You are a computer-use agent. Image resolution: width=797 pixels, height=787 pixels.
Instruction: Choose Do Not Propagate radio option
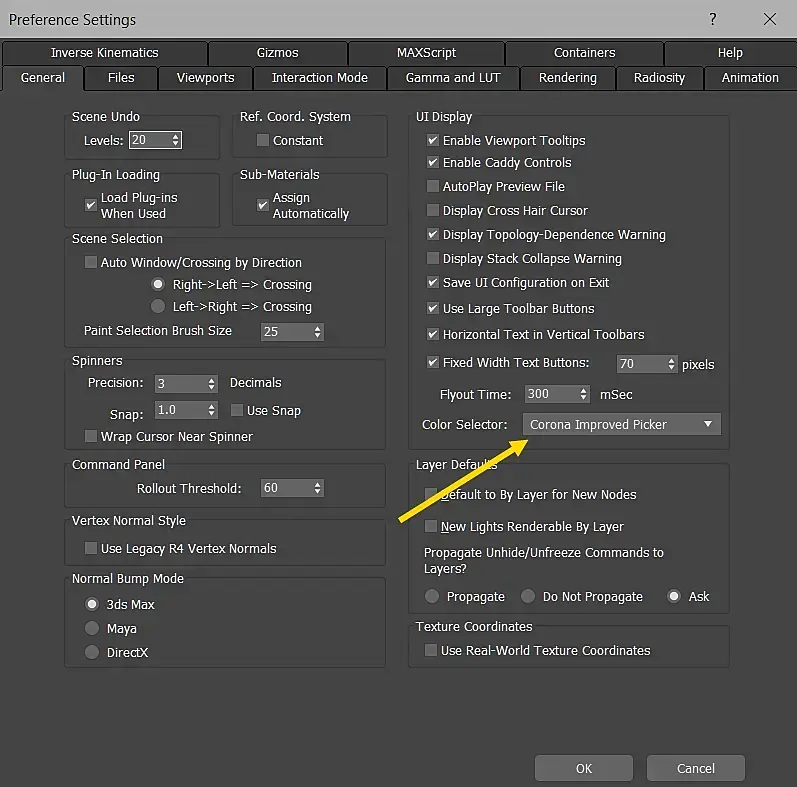[528, 597]
